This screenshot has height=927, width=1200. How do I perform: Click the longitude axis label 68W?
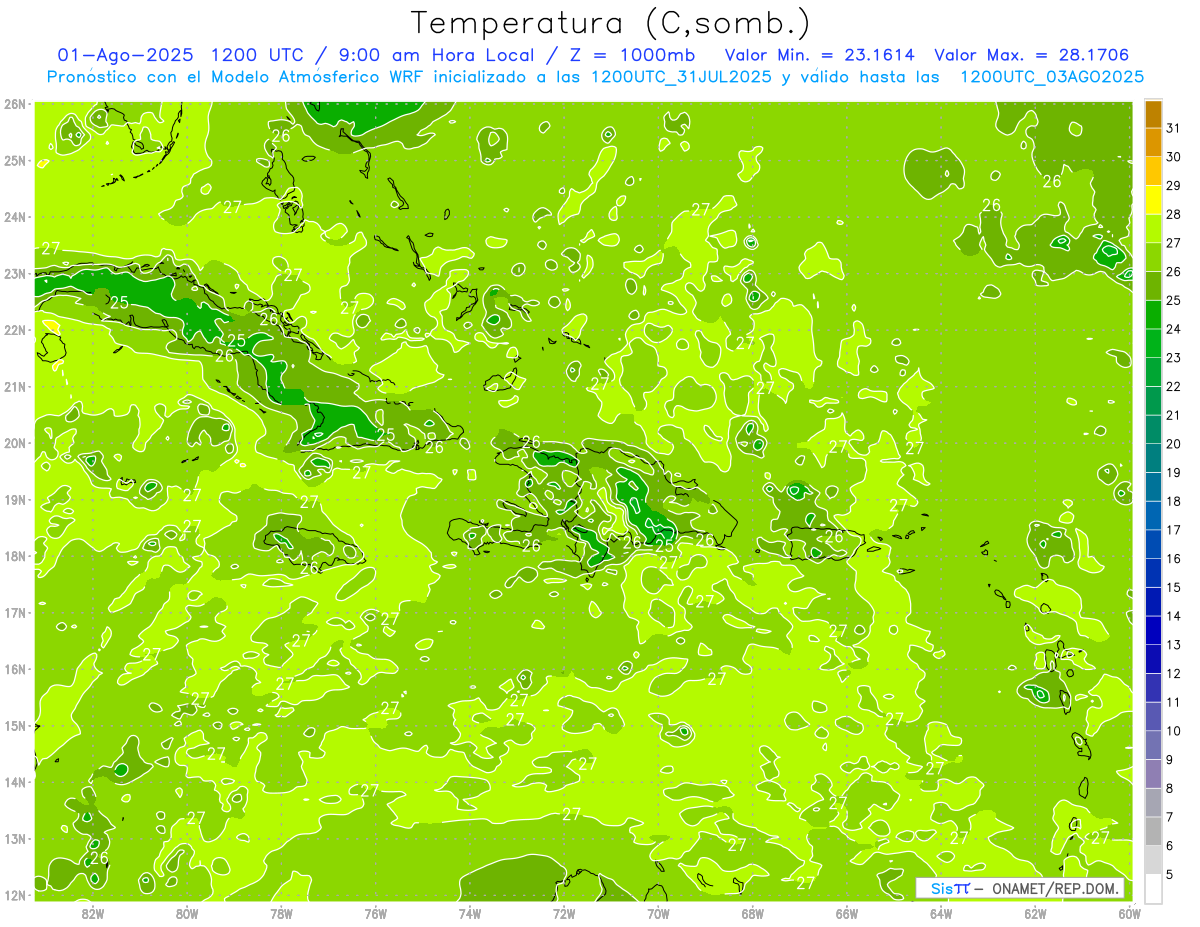coord(753,913)
